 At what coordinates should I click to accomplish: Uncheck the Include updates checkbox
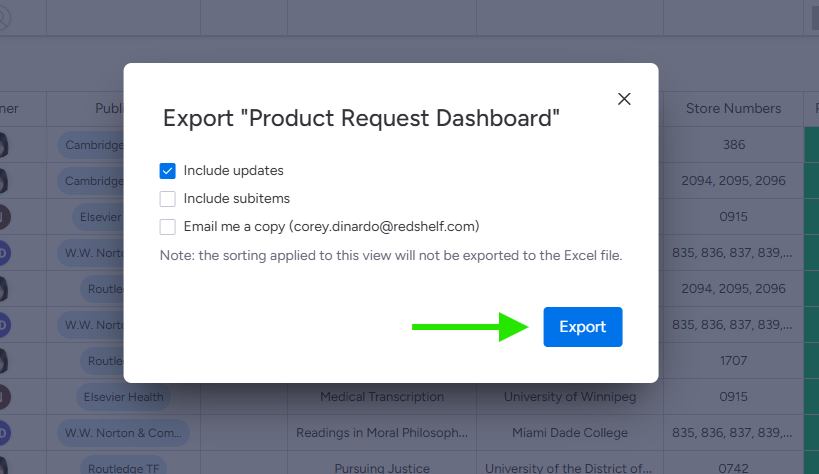click(x=168, y=171)
